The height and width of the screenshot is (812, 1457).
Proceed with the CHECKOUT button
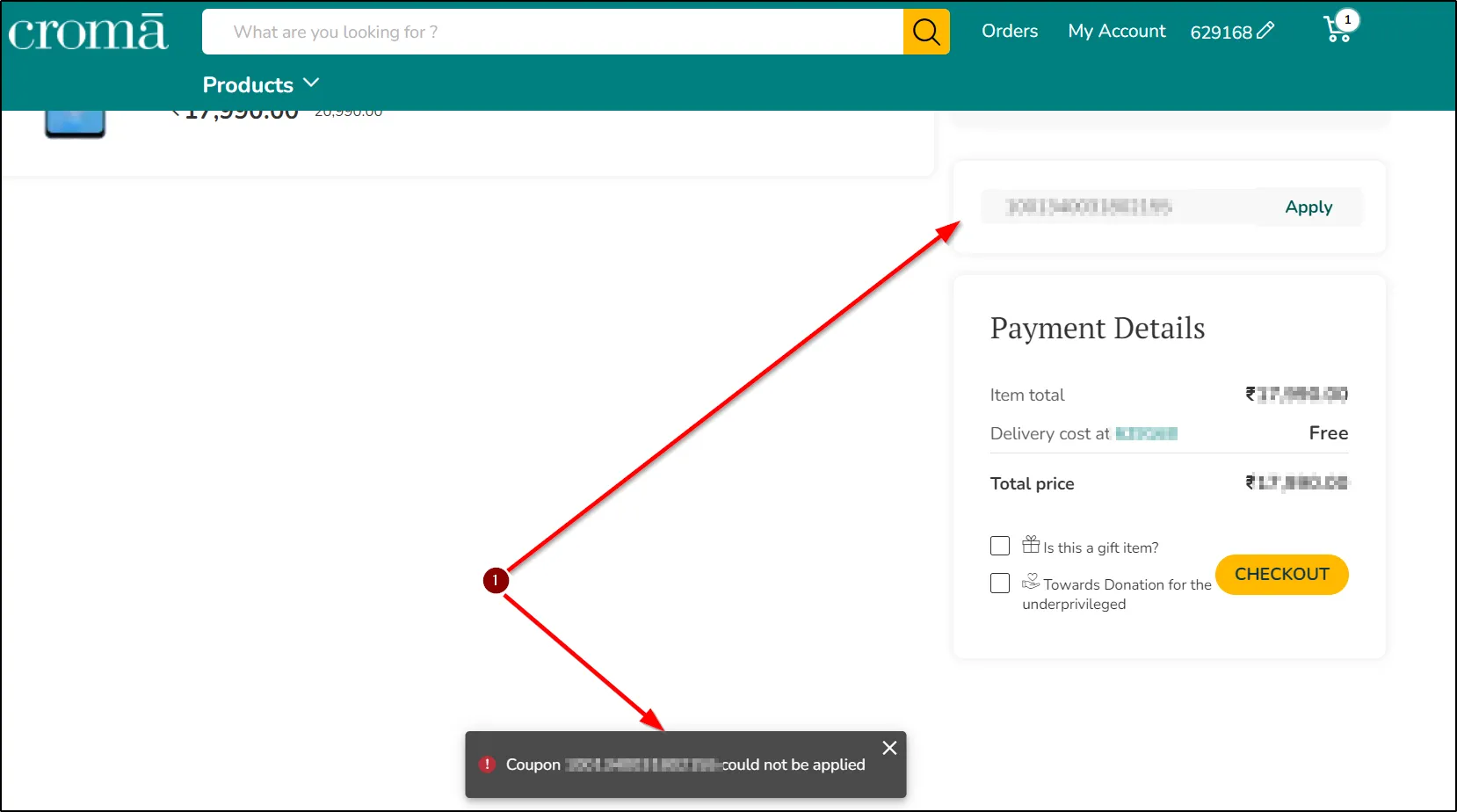(1282, 575)
